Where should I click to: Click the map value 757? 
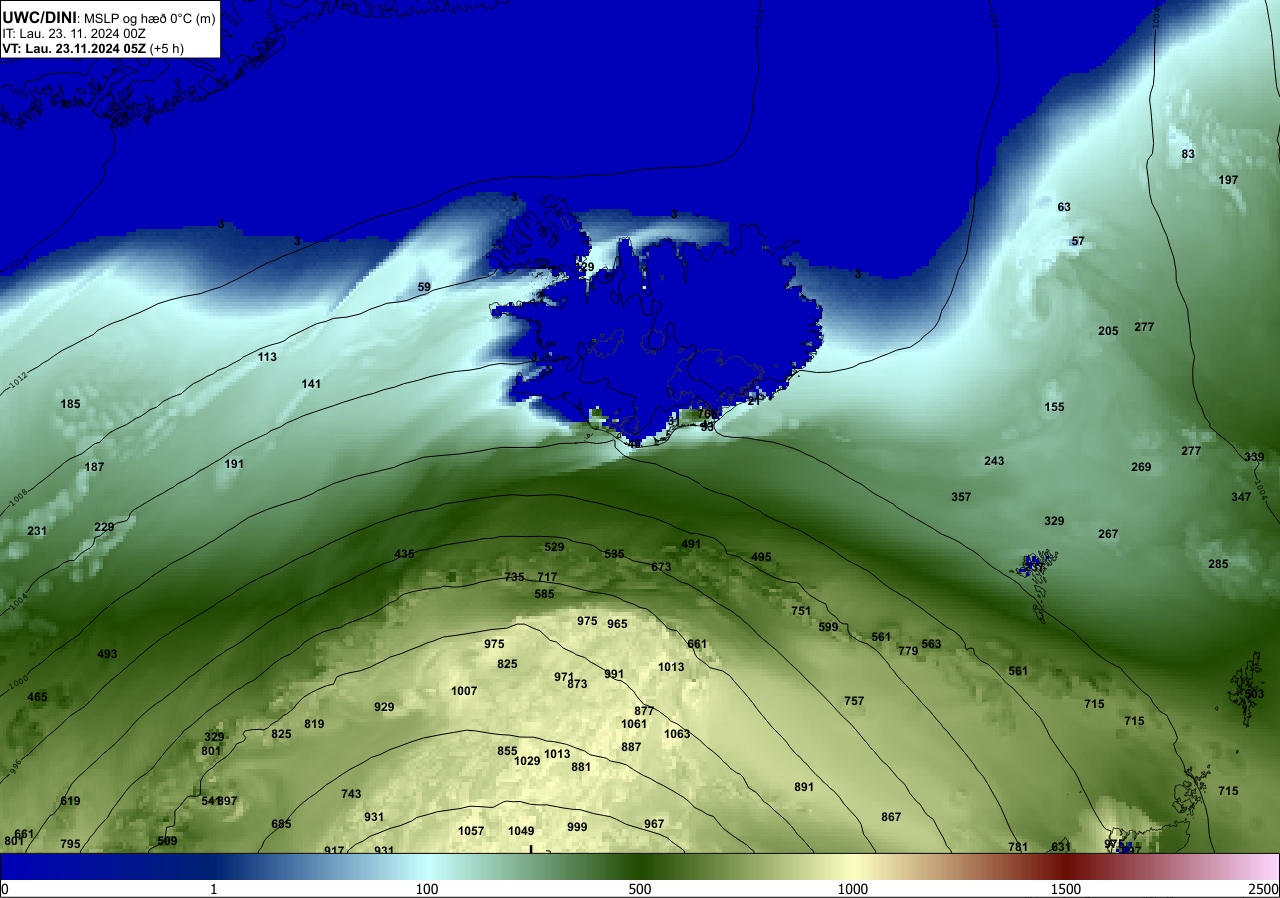(x=854, y=701)
